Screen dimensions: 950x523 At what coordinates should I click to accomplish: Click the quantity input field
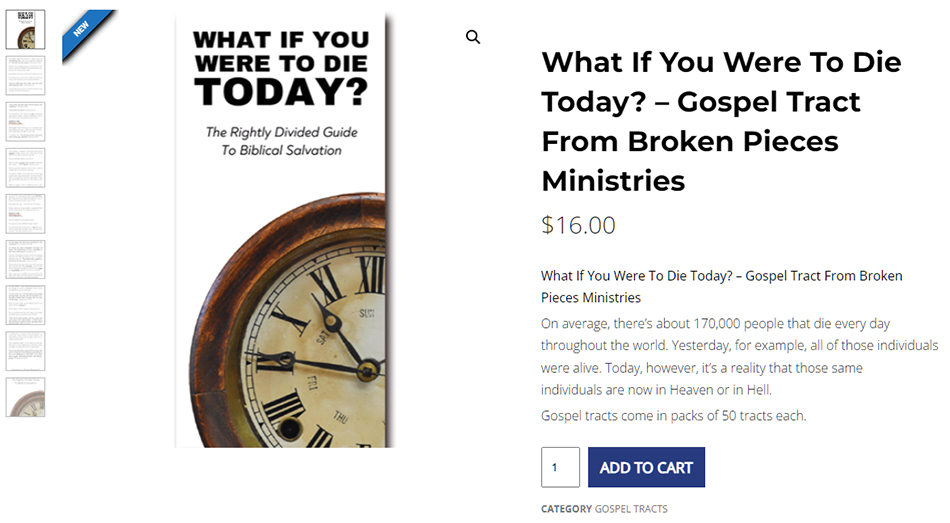[x=560, y=467]
